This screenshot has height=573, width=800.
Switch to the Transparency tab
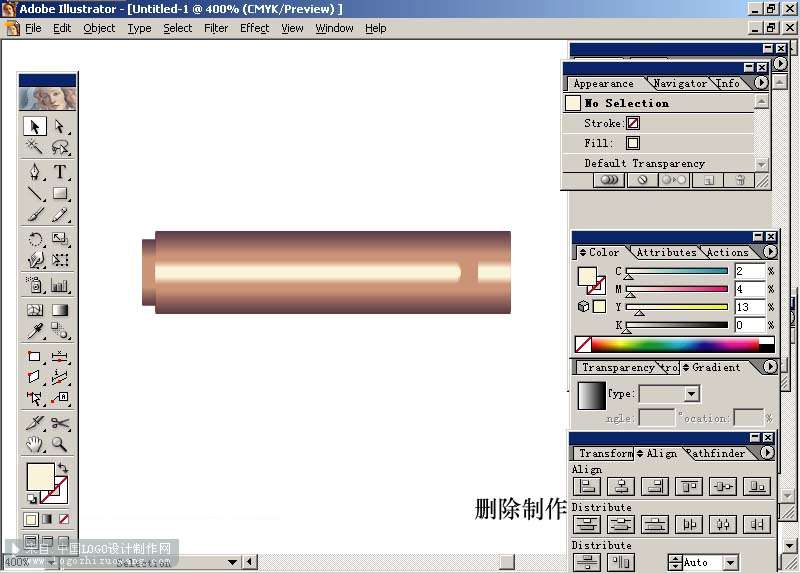point(618,367)
